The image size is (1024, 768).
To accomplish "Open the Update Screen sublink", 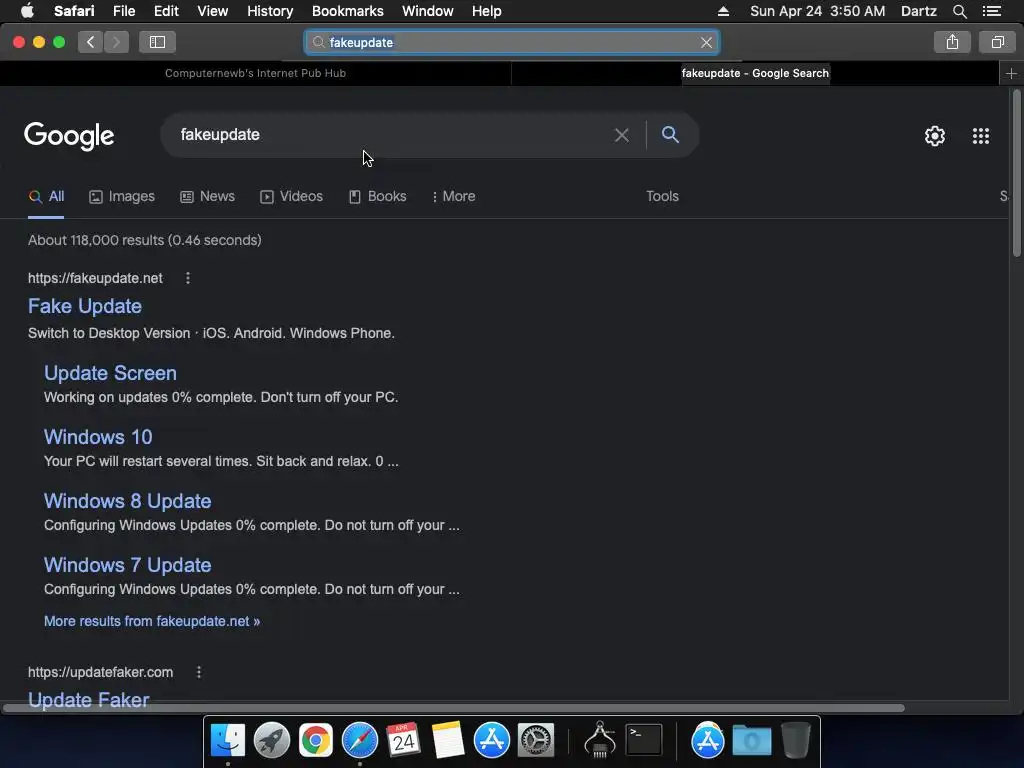I will [110, 373].
